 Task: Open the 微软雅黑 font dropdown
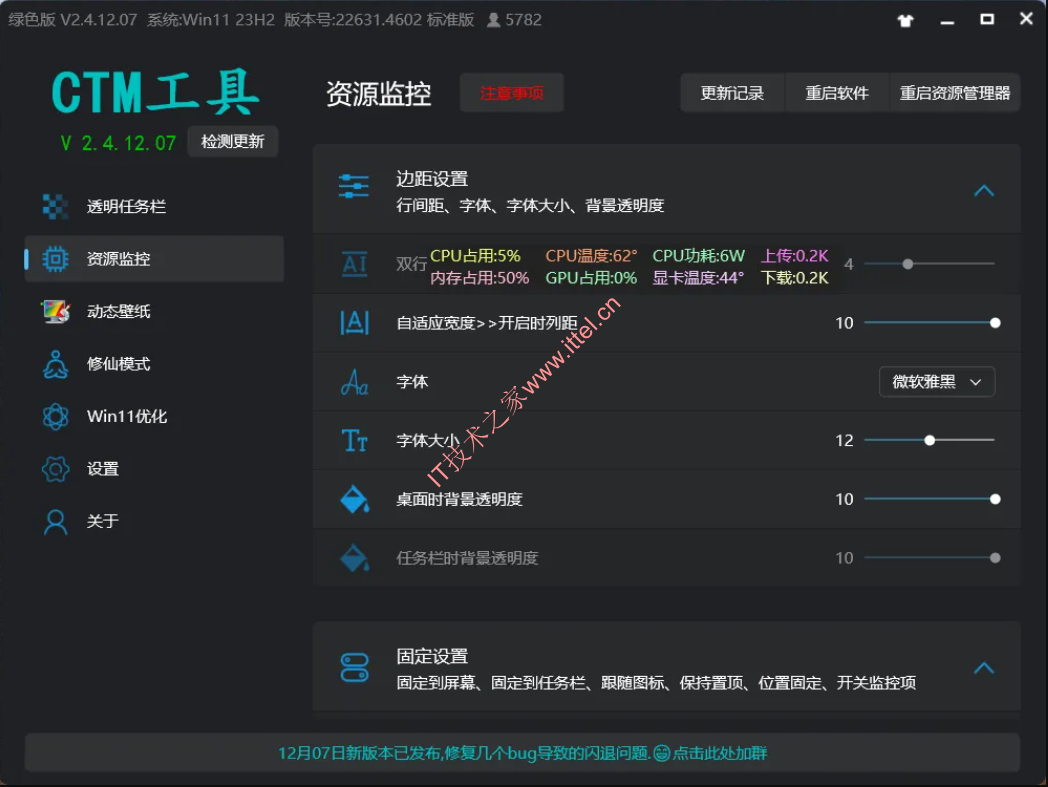coord(937,382)
